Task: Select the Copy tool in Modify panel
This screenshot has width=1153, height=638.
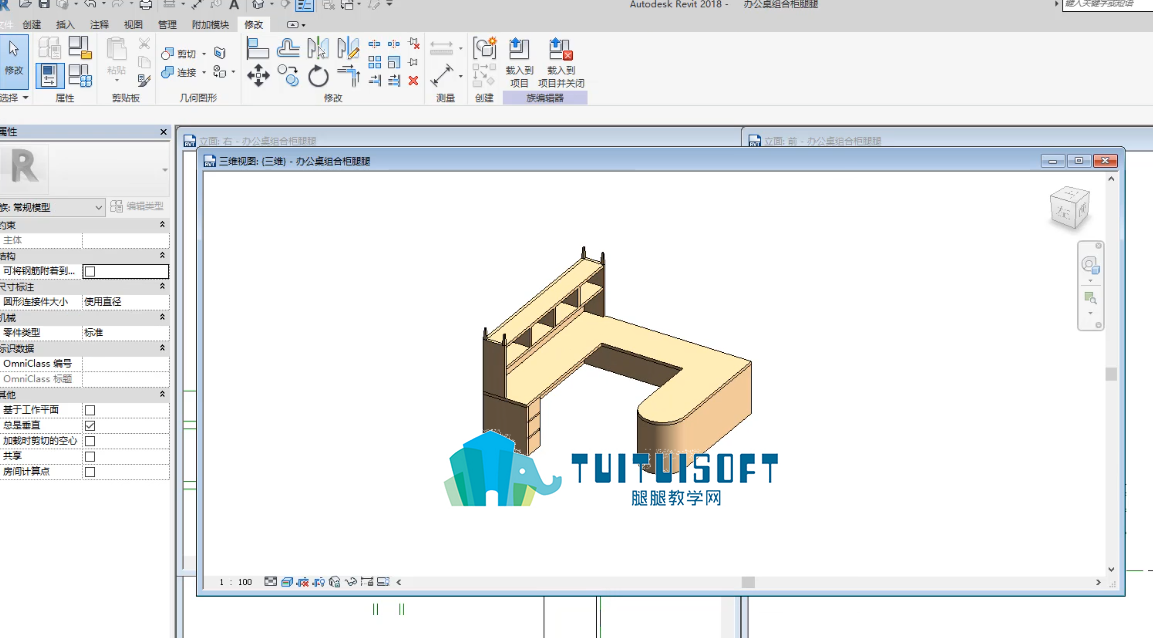Action: pos(288,76)
